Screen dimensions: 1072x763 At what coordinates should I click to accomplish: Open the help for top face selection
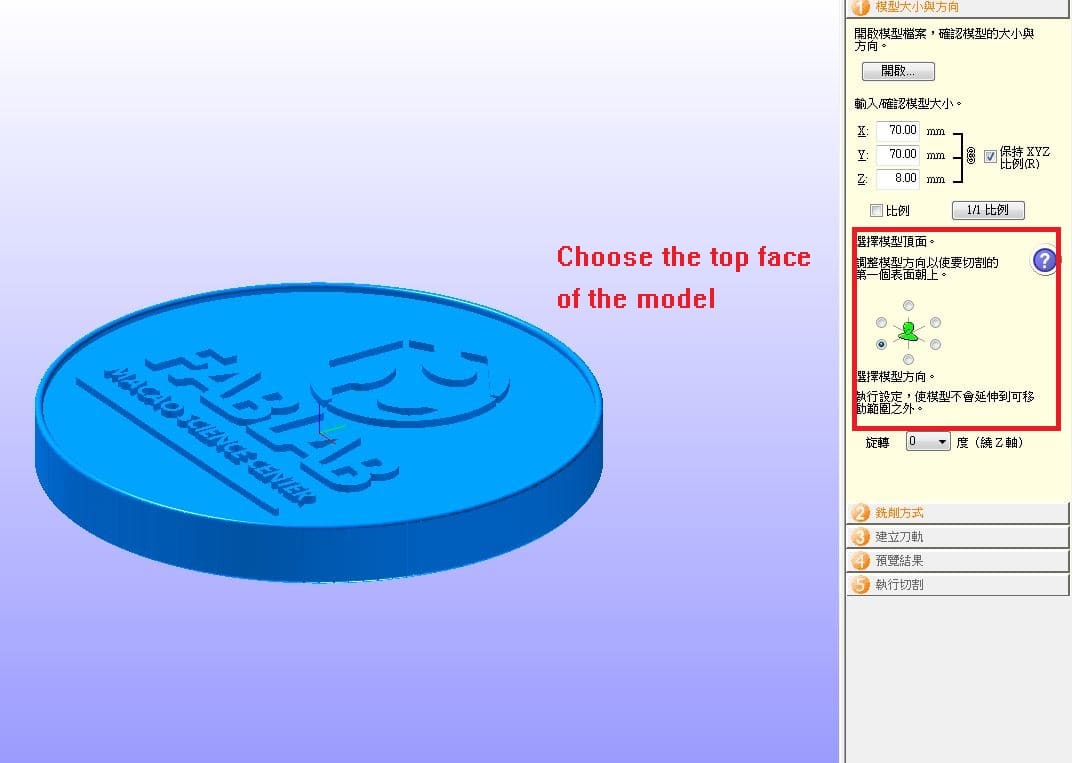[x=1044, y=260]
